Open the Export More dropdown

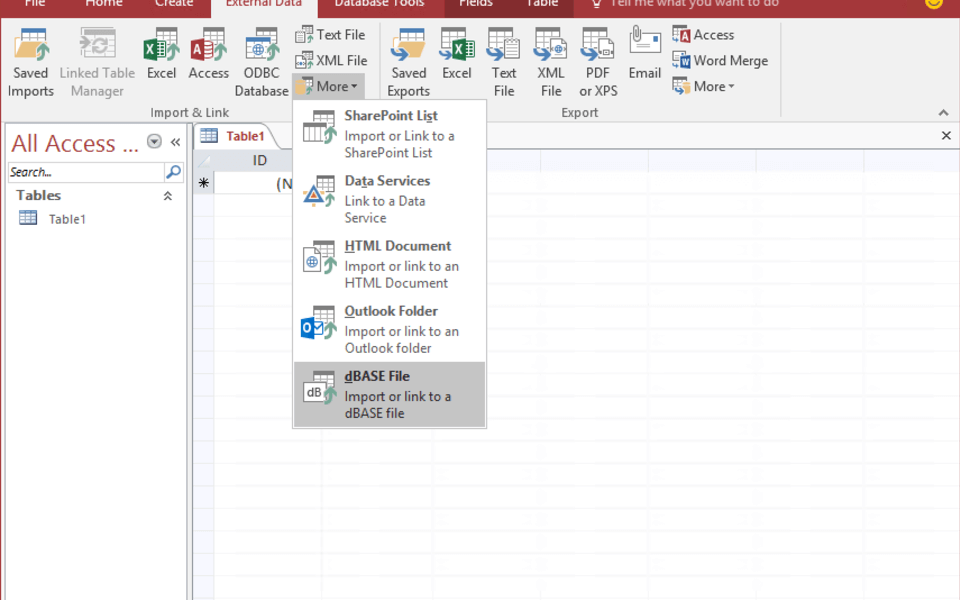(703, 86)
